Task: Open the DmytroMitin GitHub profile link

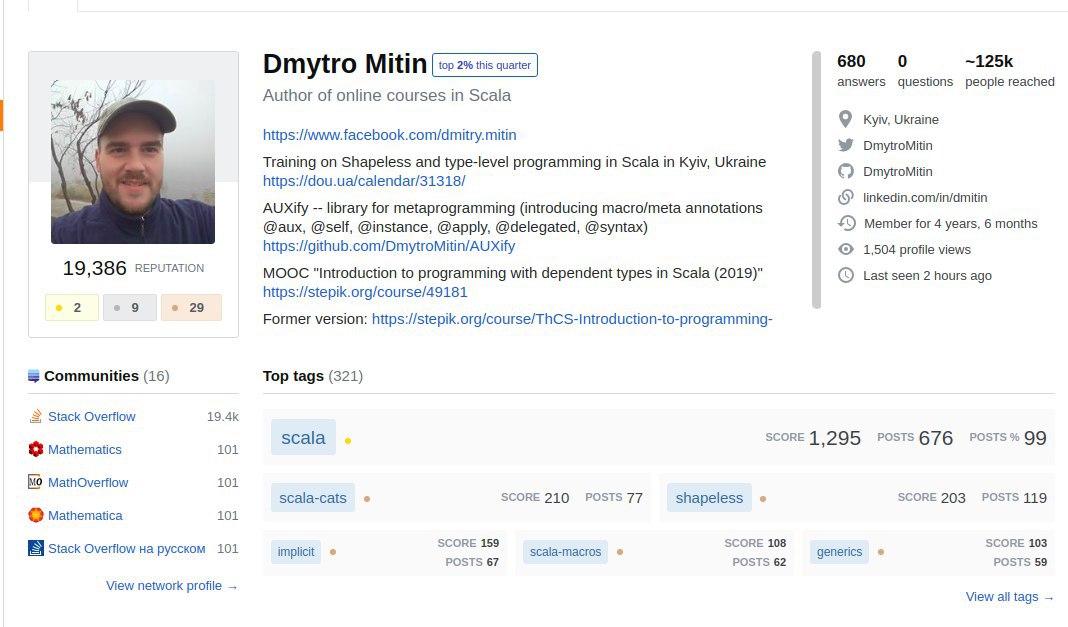Action: click(898, 171)
